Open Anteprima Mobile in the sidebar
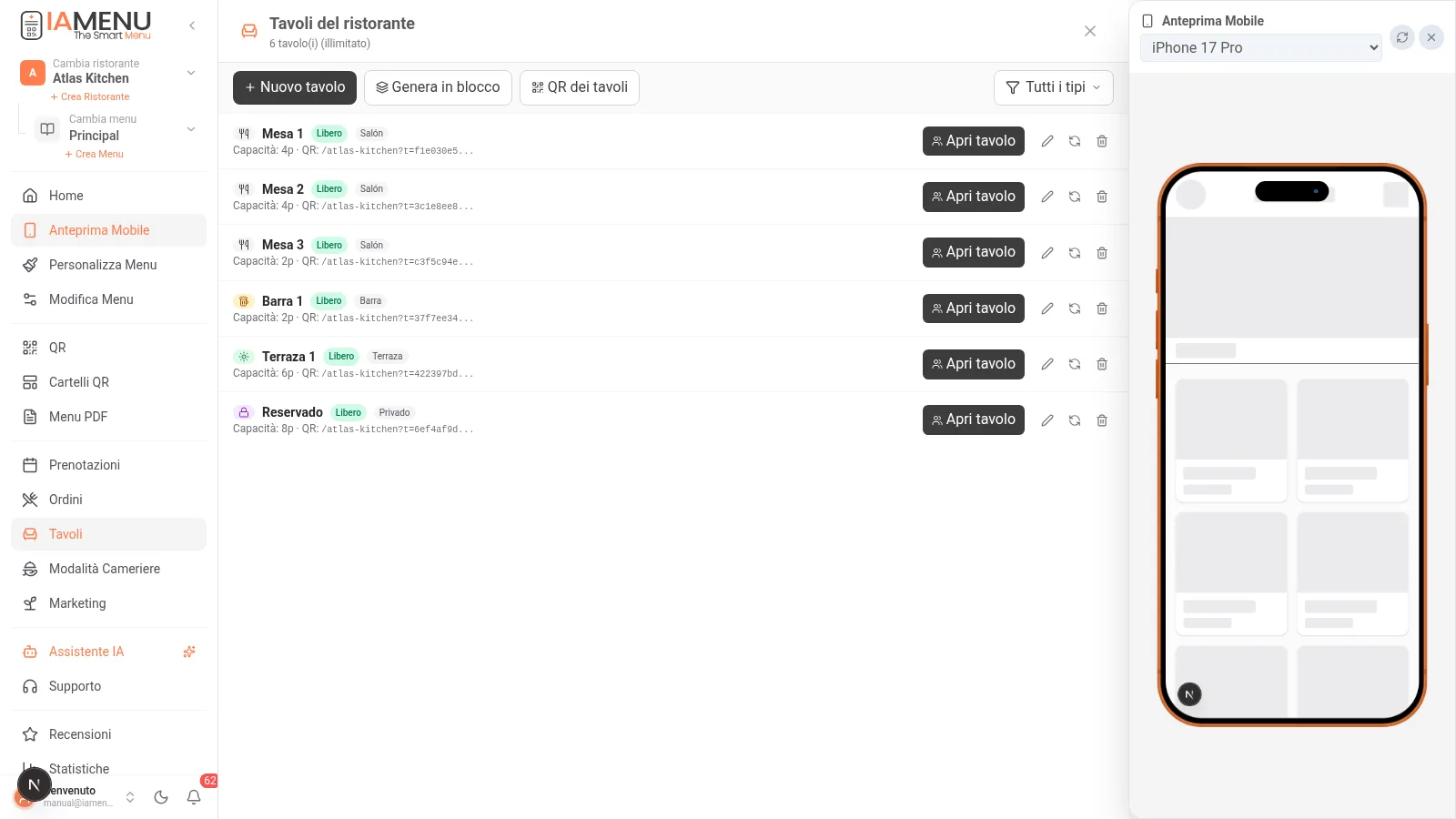 coord(108,230)
